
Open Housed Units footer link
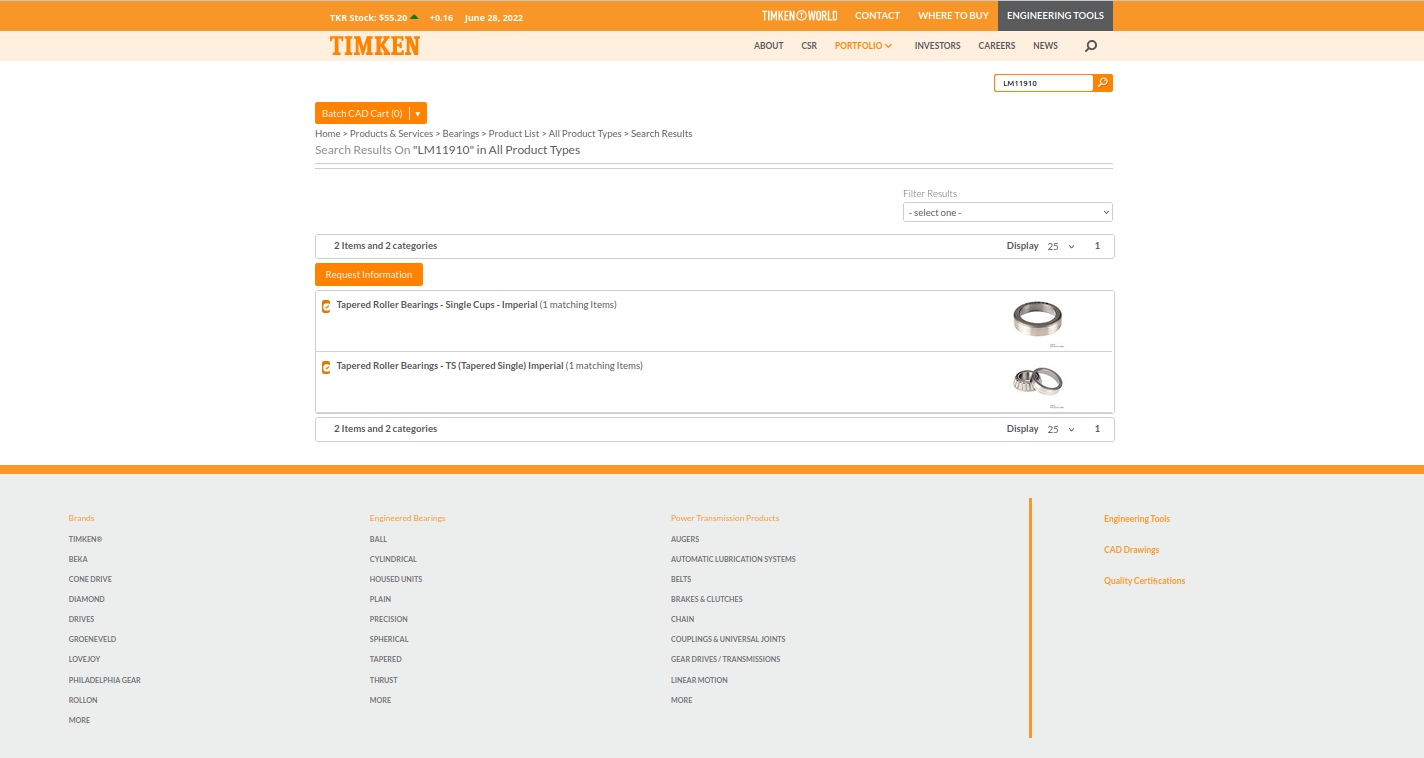(x=396, y=579)
